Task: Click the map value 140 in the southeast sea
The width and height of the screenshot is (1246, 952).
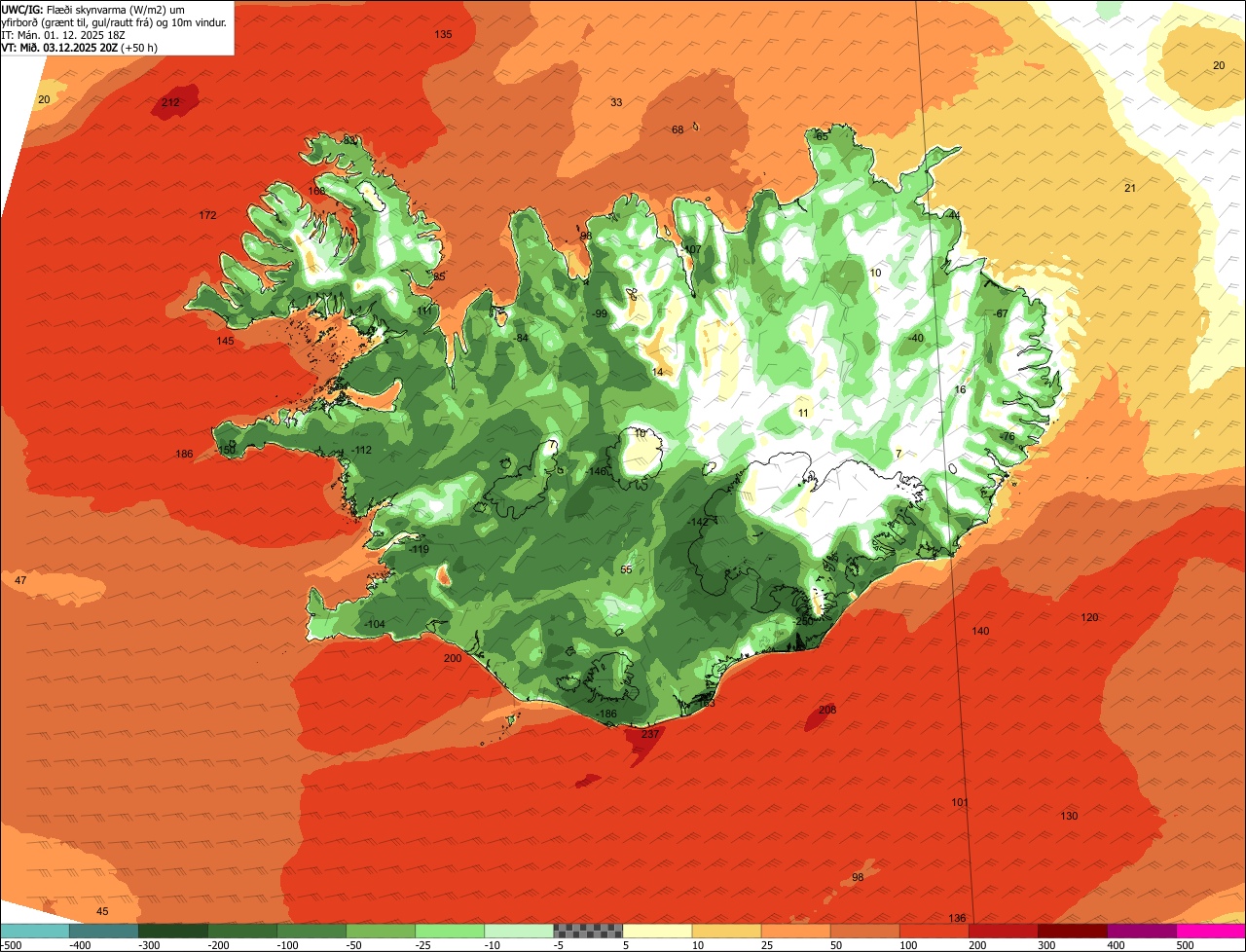Action: pyautogui.click(x=980, y=631)
